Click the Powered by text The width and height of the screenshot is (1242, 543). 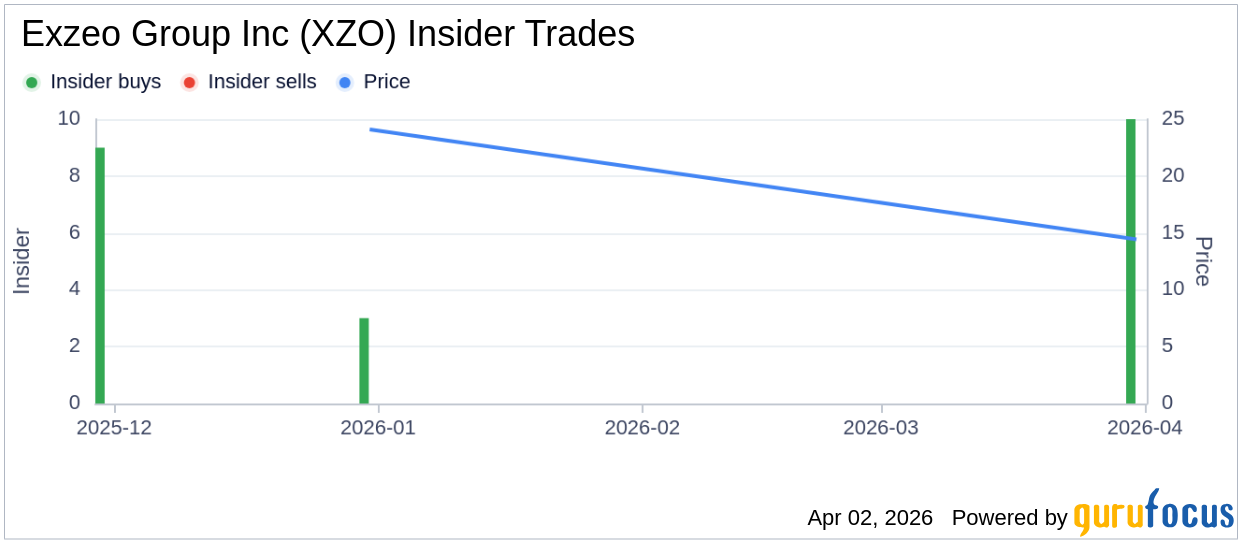(x=1009, y=518)
